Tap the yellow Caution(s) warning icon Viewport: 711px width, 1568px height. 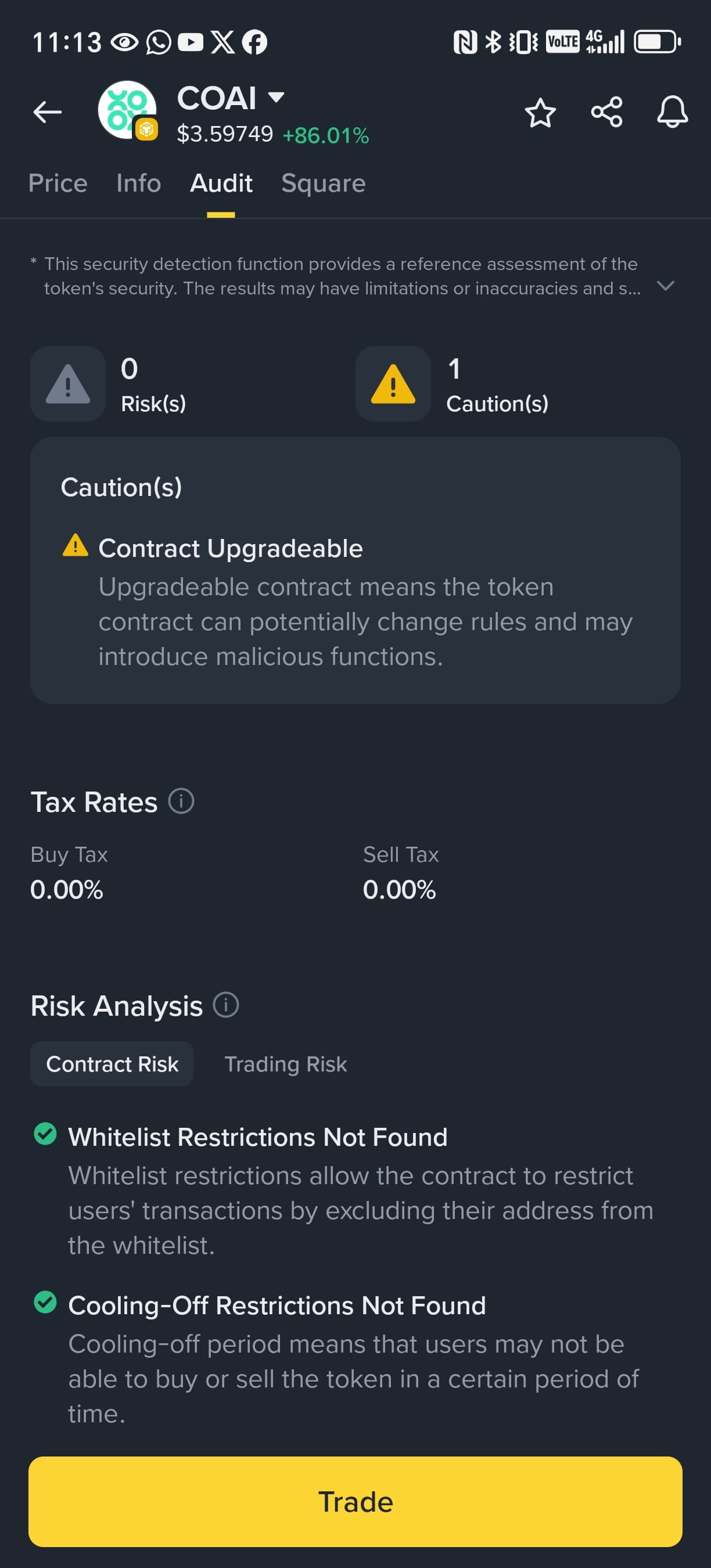pos(393,384)
